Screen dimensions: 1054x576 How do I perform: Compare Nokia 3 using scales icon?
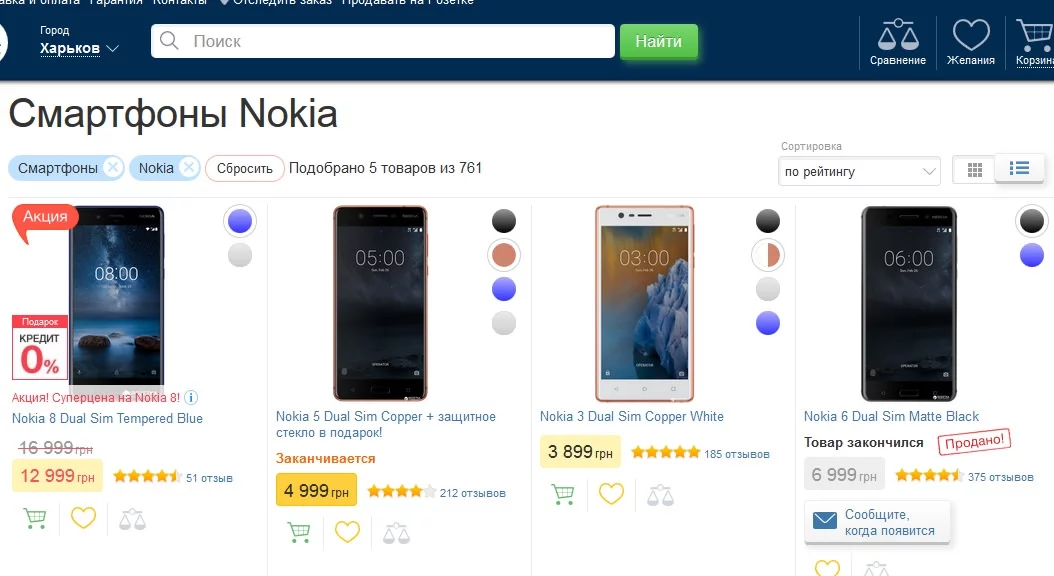coord(660,494)
